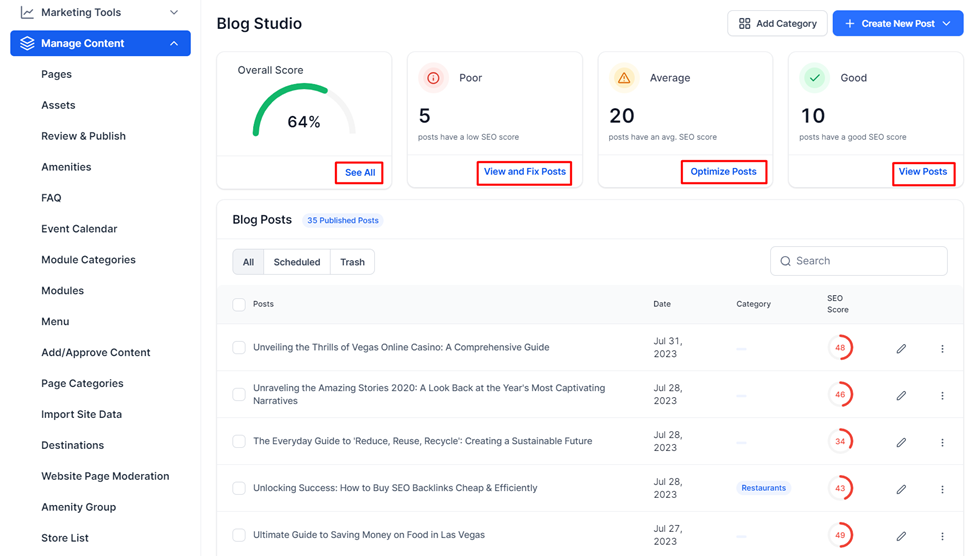Click into the blog posts Search field
Viewport: 975px width, 556px height.
click(x=859, y=261)
